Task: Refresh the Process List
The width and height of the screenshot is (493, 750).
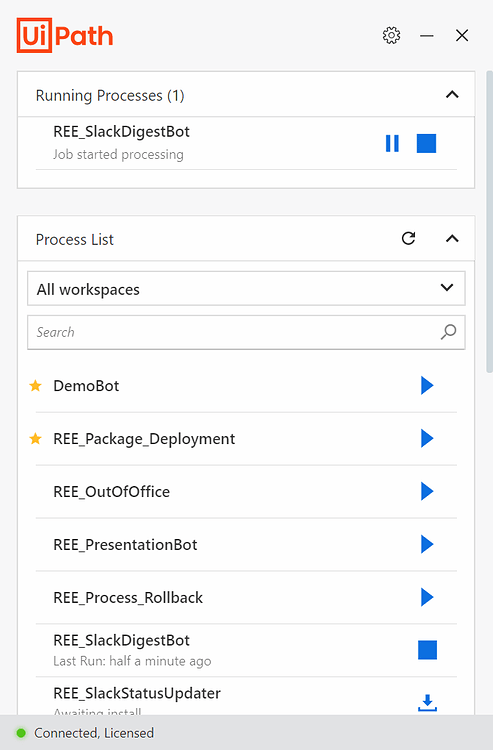Action: click(x=408, y=238)
